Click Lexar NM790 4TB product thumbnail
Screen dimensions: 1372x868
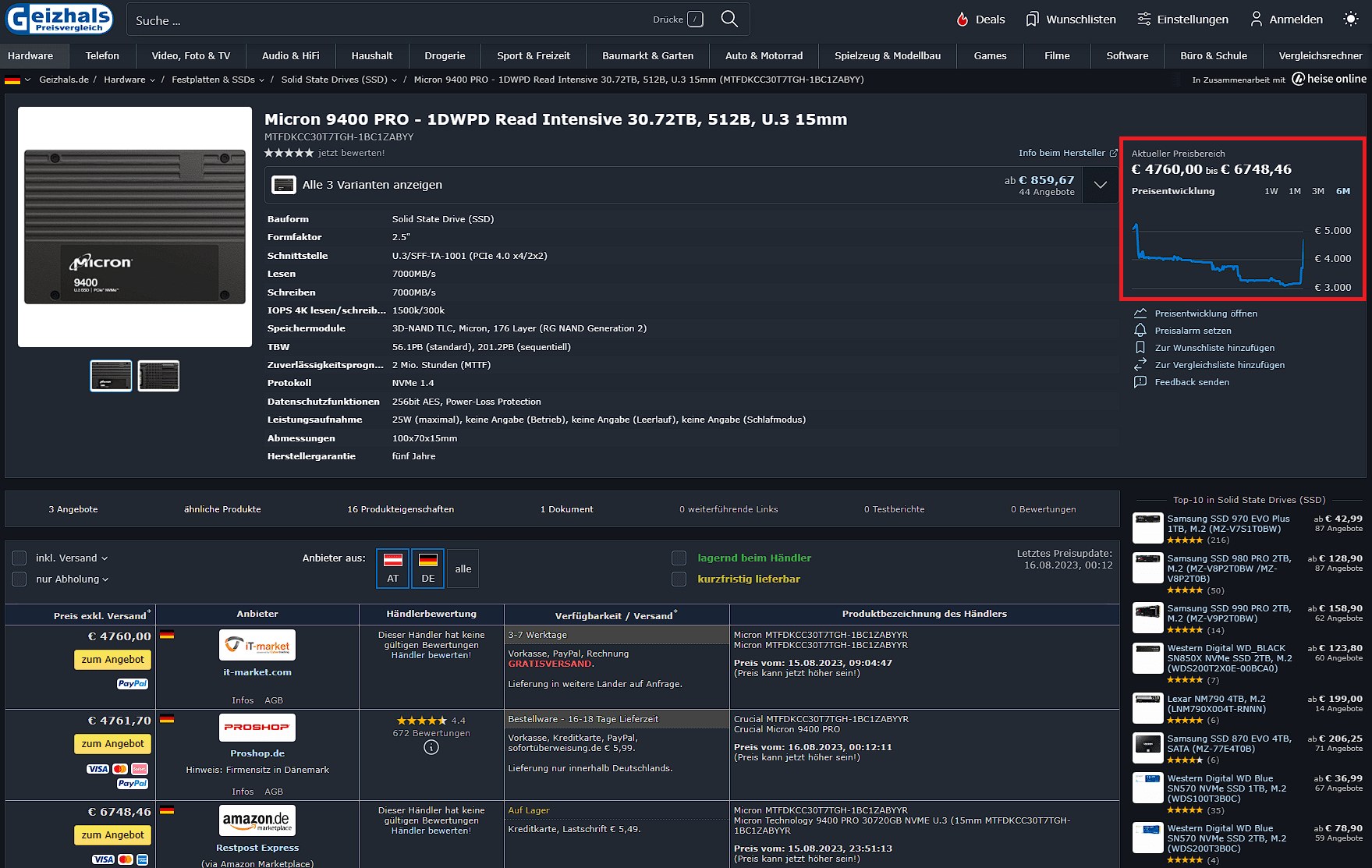pos(1148,709)
